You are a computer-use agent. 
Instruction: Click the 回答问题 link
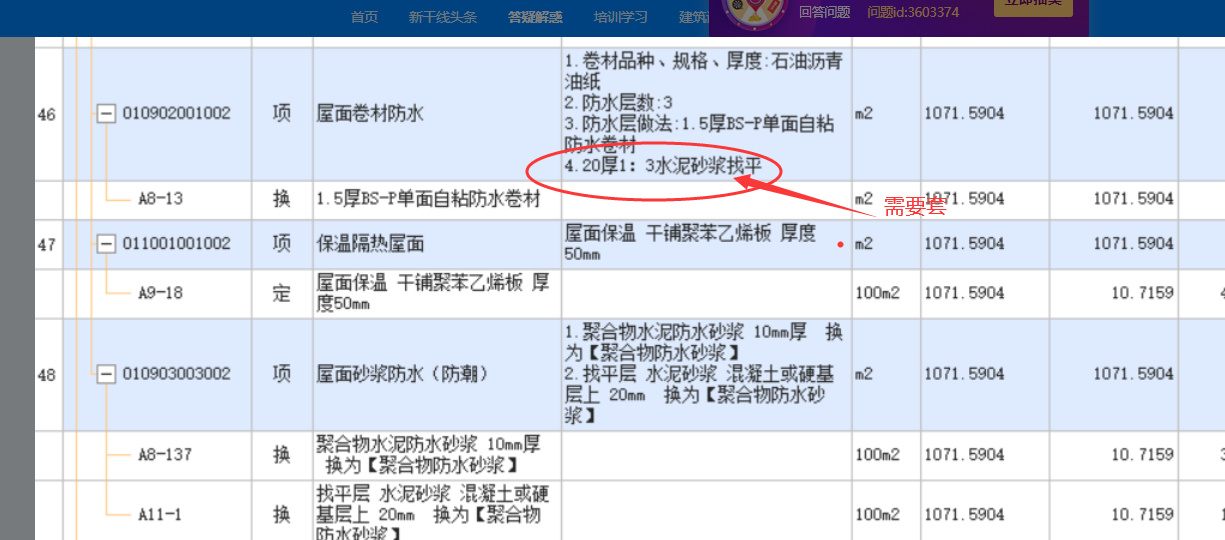pyautogui.click(x=824, y=12)
